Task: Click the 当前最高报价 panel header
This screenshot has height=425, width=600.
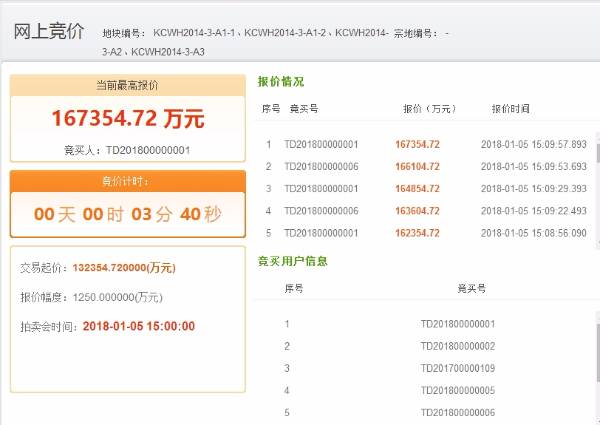Action: point(126,86)
